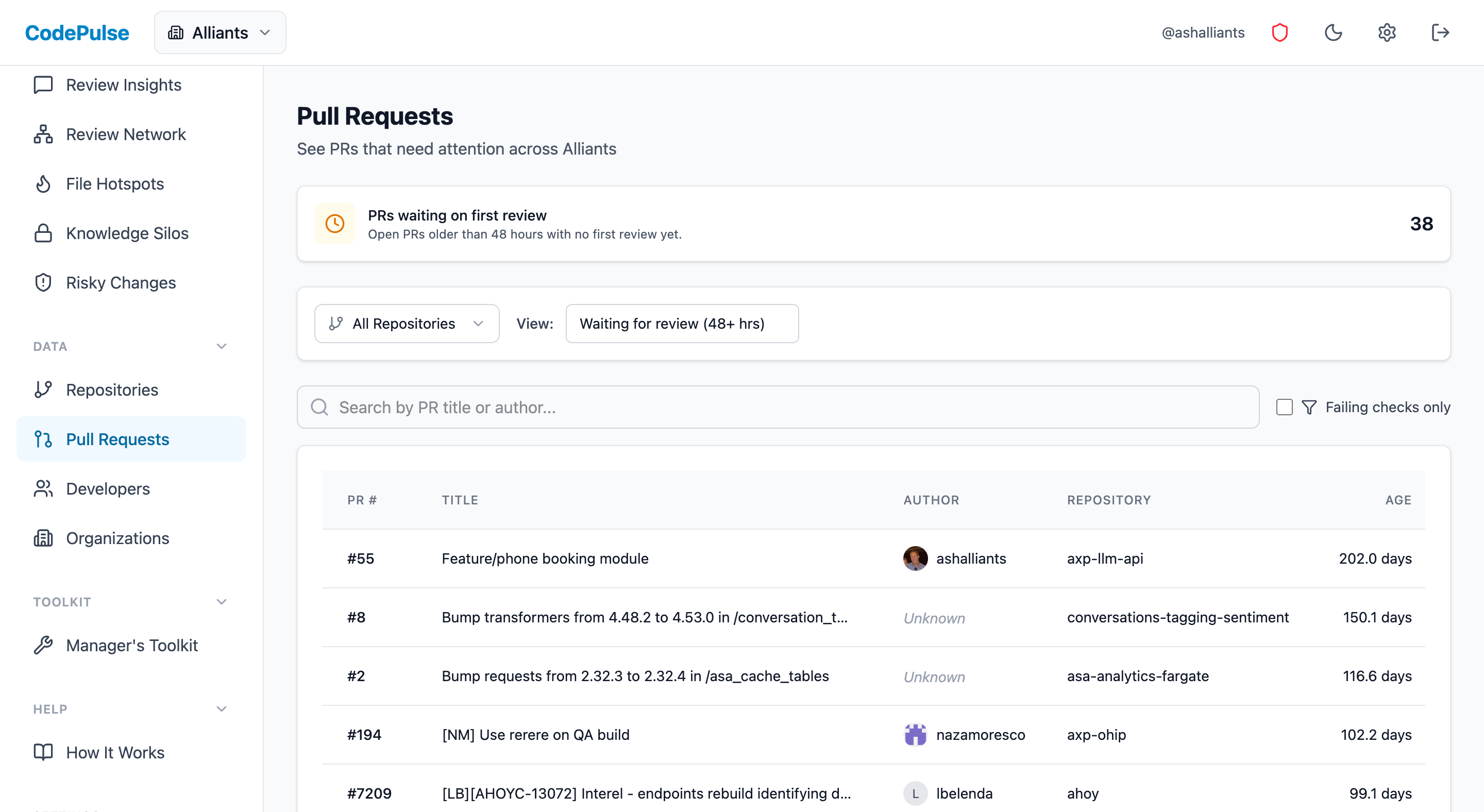This screenshot has height=812, width=1484.
Task: Expand the Alliants organization switcher
Action: click(220, 32)
